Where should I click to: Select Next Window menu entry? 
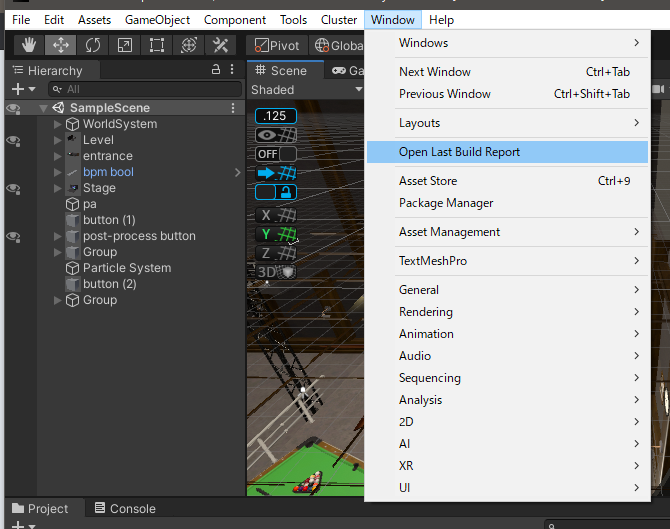pos(507,72)
